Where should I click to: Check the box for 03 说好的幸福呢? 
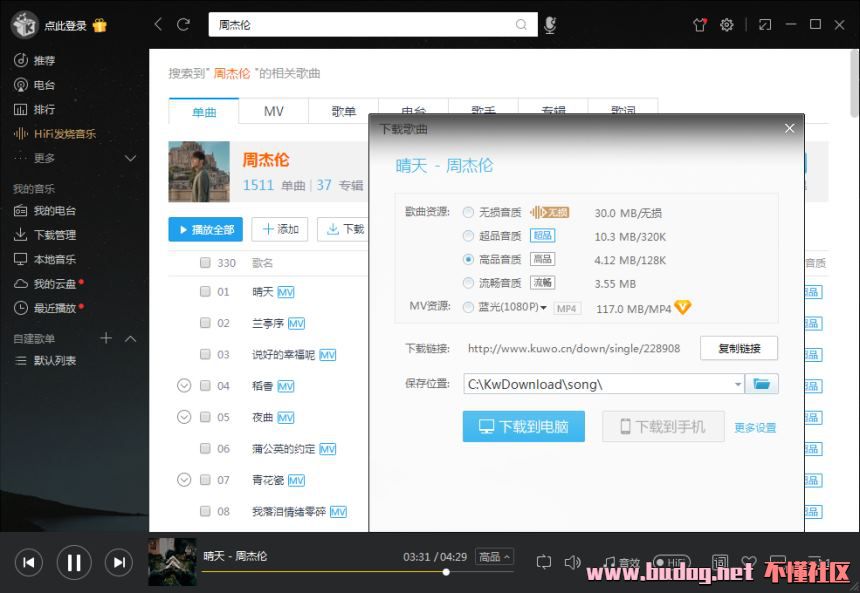pos(205,354)
